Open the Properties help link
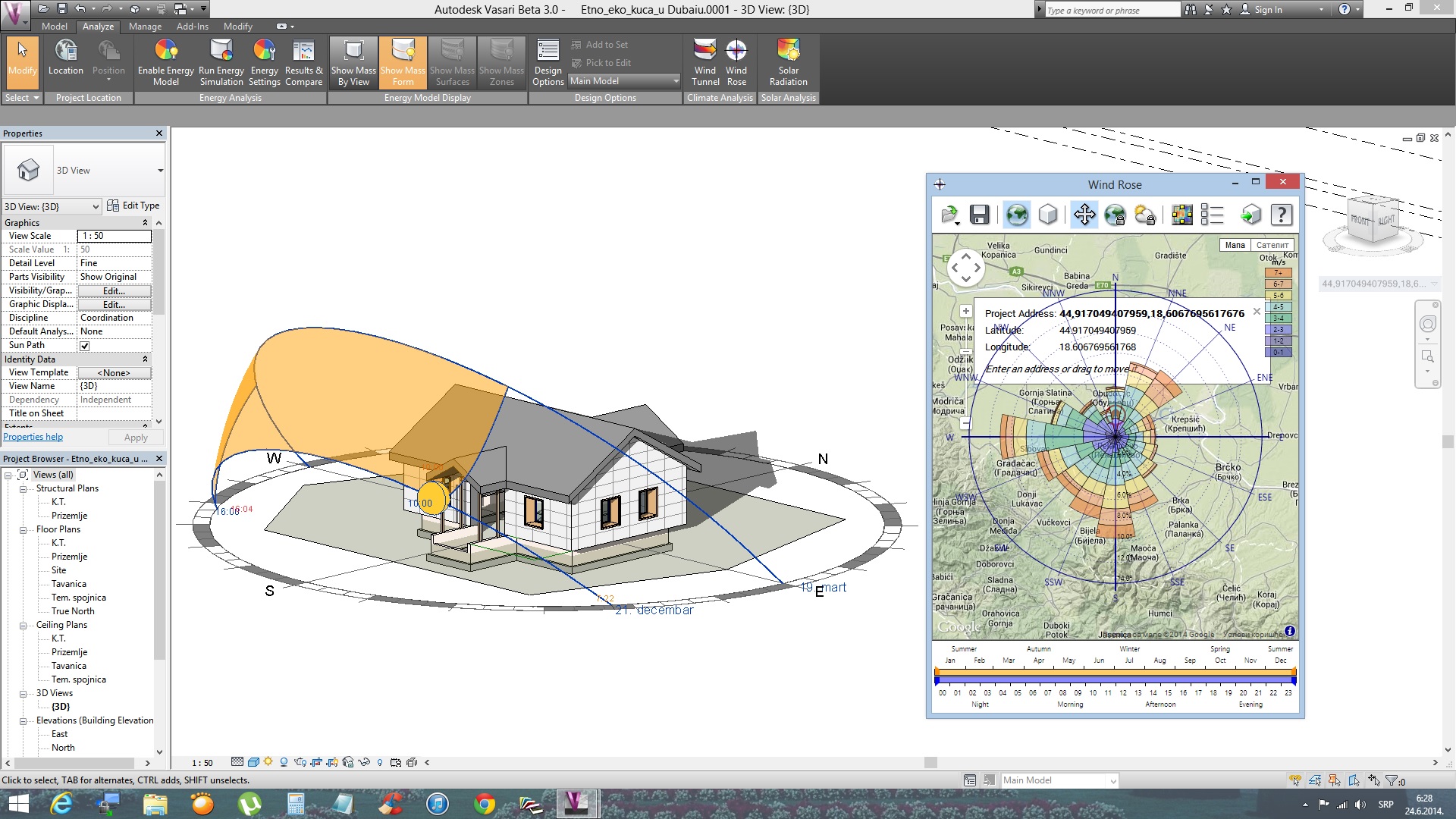The image size is (1456, 819). 33,437
